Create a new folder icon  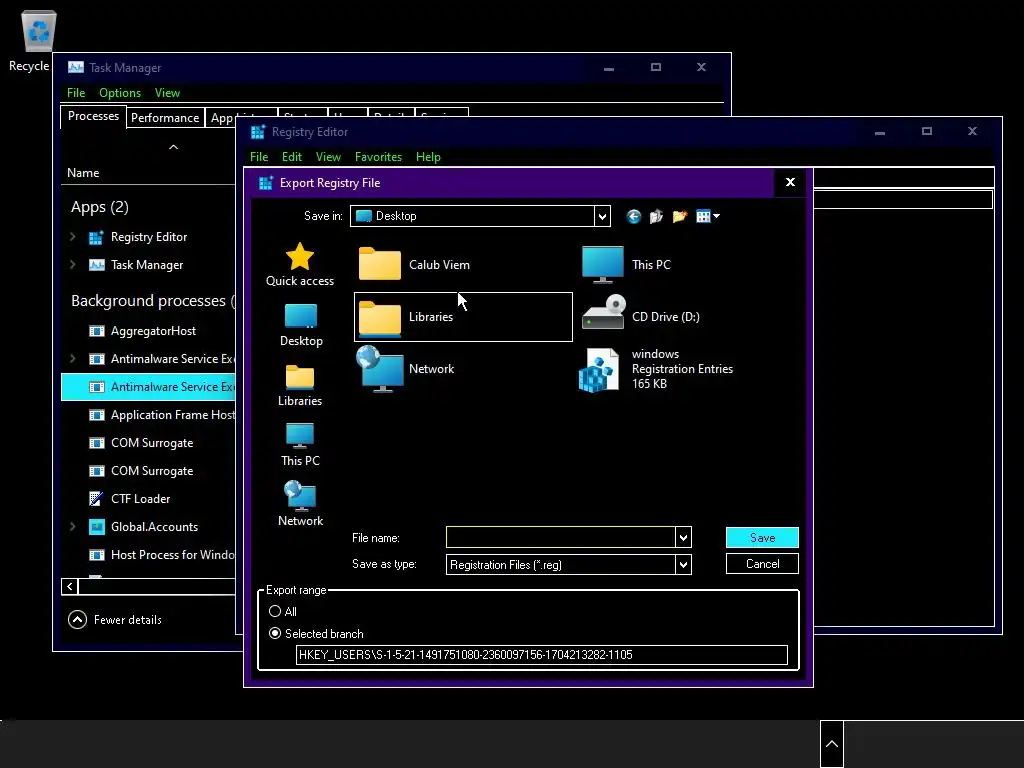pyautogui.click(x=680, y=216)
